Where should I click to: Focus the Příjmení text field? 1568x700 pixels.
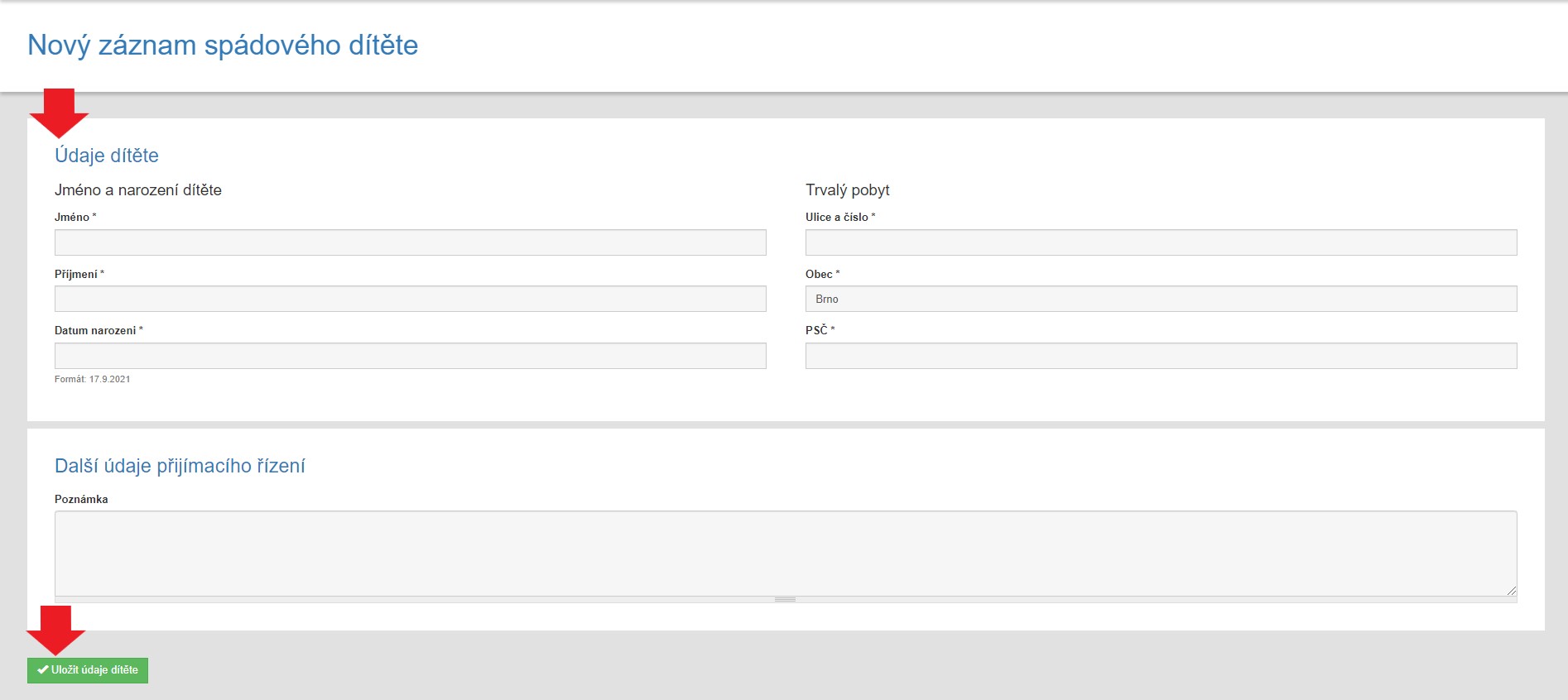pyautogui.click(x=410, y=299)
